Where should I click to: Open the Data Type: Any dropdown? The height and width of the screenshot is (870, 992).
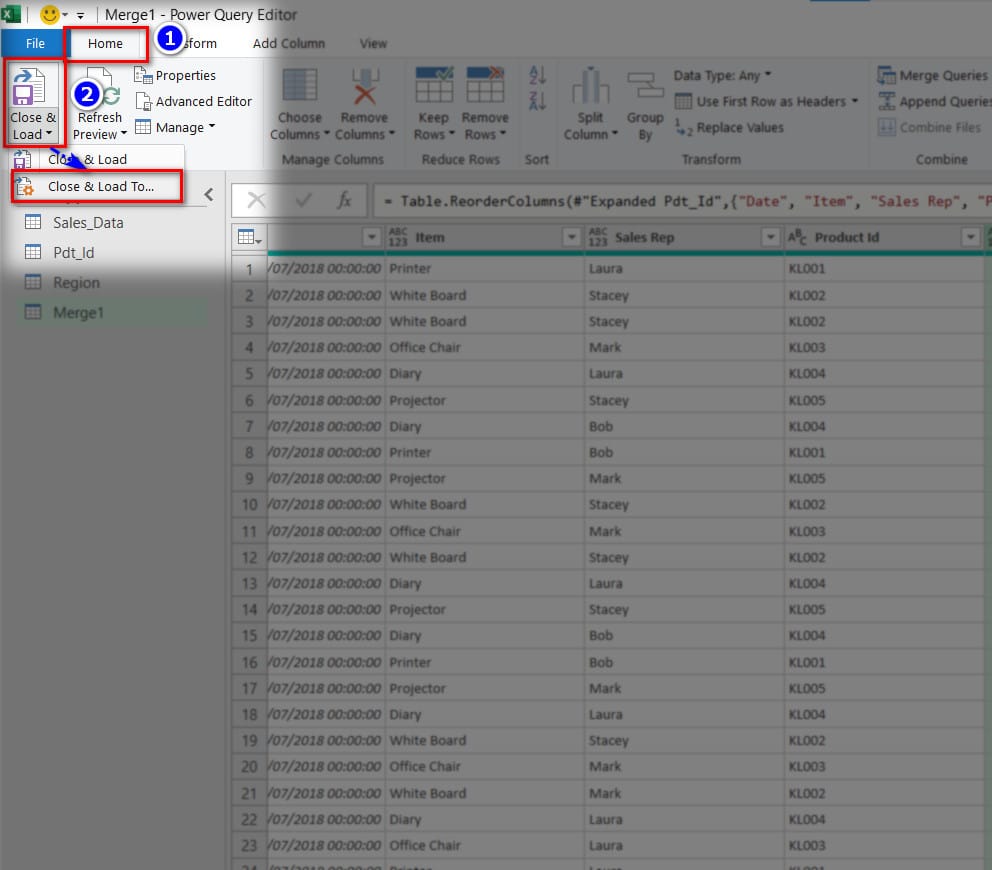point(722,75)
